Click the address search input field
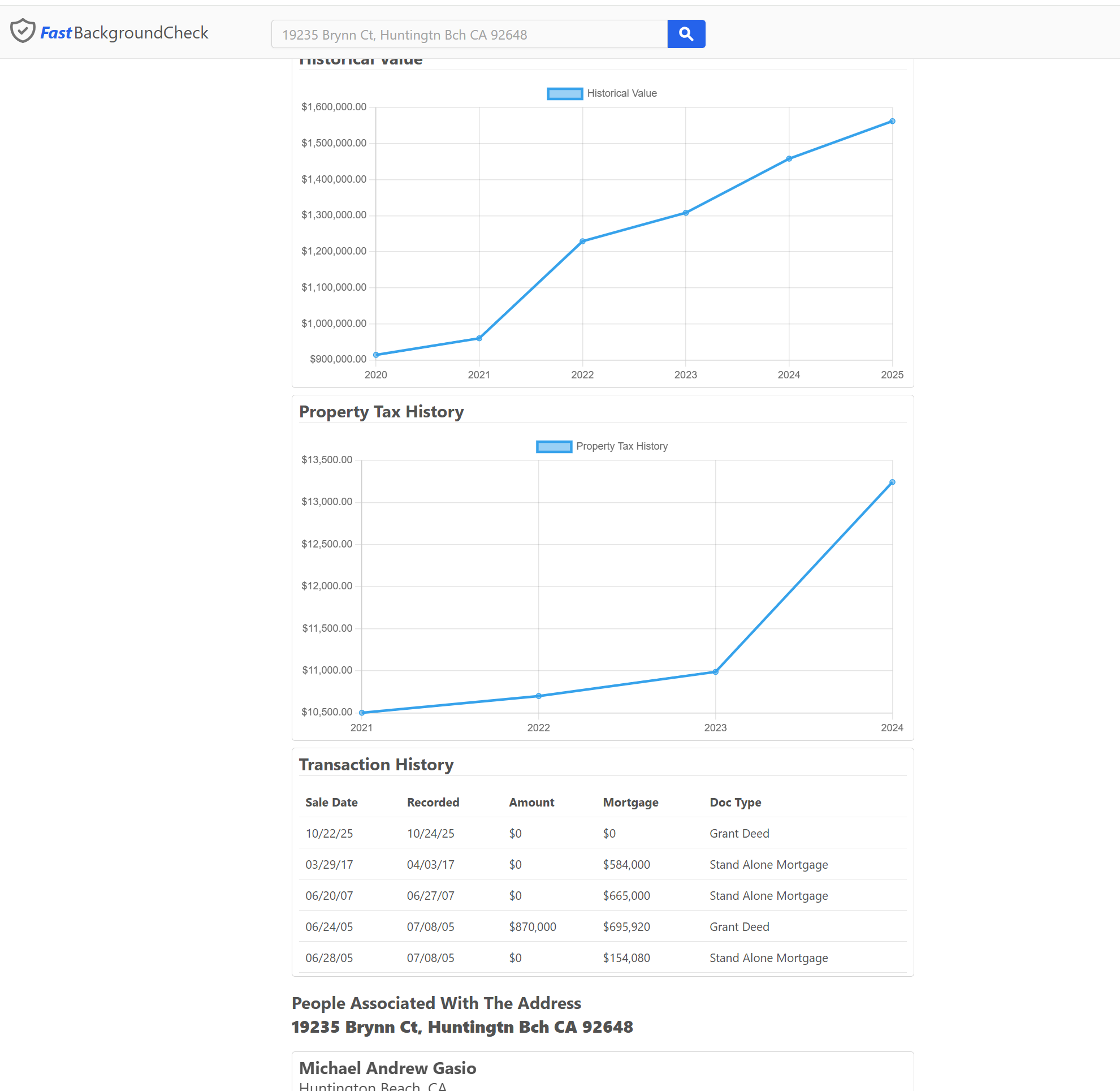 pyautogui.click(x=469, y=35)
